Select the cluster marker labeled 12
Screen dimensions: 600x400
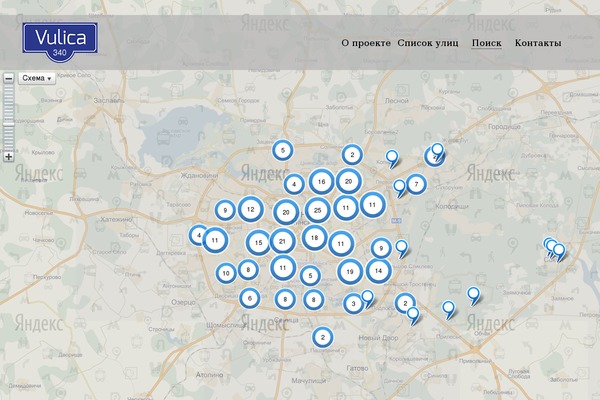(251, 209)
